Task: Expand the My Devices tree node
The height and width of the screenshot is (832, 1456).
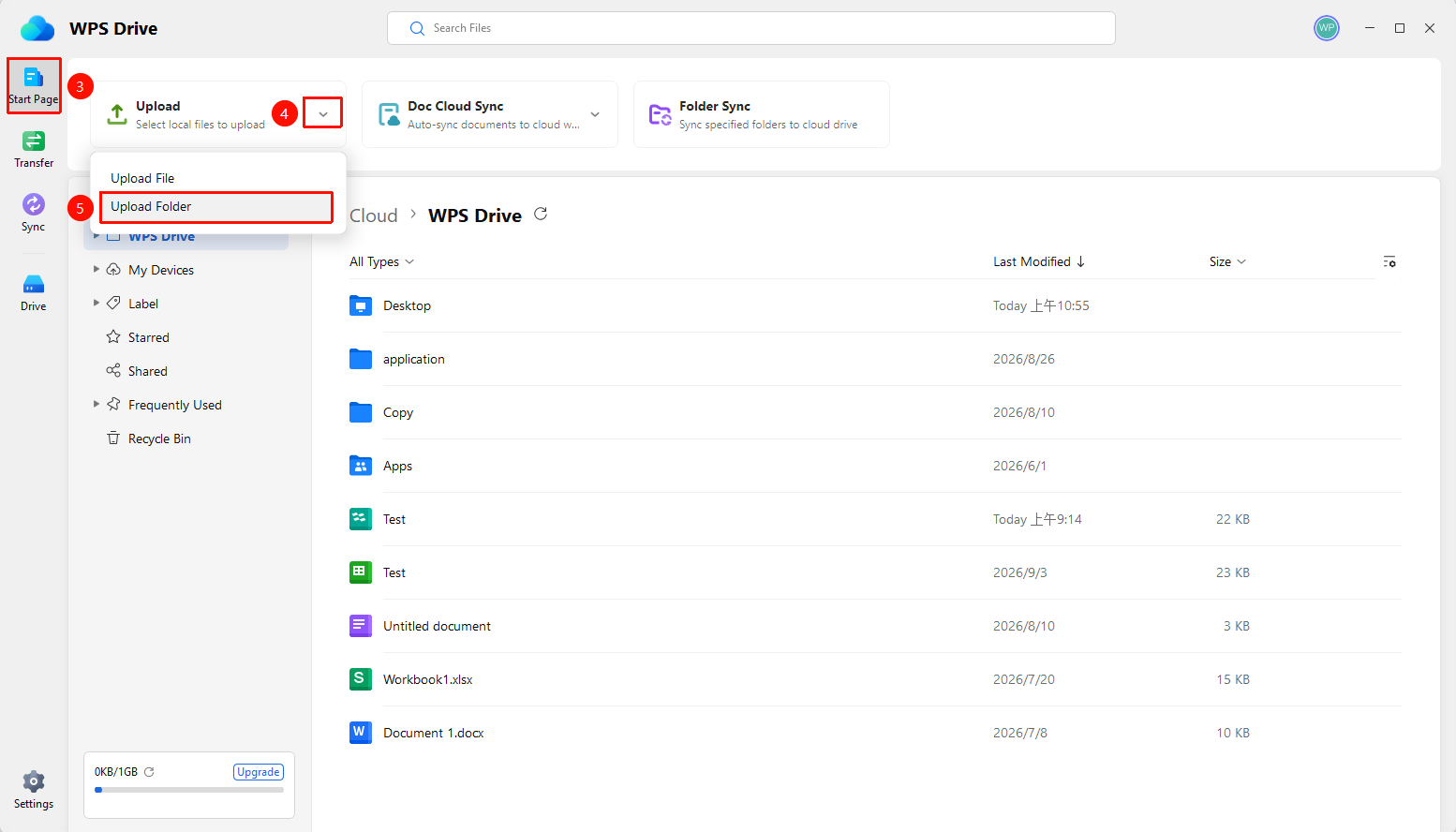Action: (97, 270)
